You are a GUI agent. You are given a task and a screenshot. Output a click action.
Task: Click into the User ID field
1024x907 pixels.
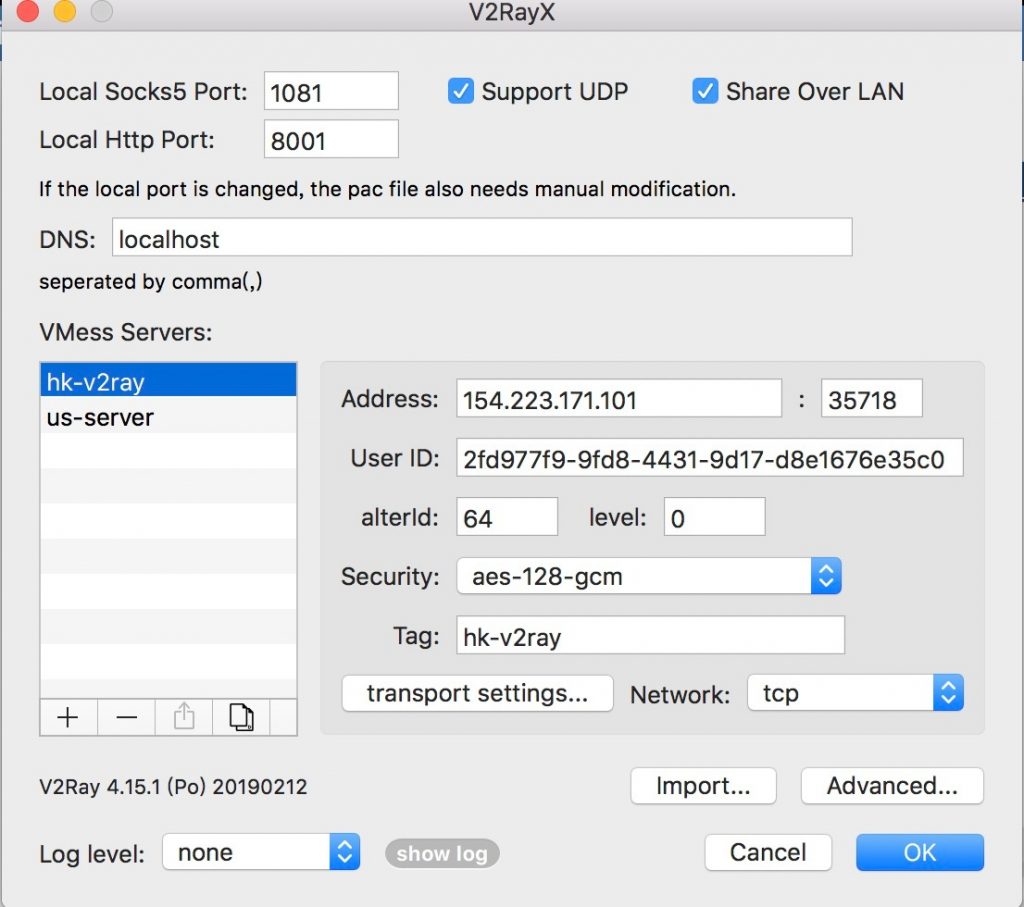coord(710,458)
